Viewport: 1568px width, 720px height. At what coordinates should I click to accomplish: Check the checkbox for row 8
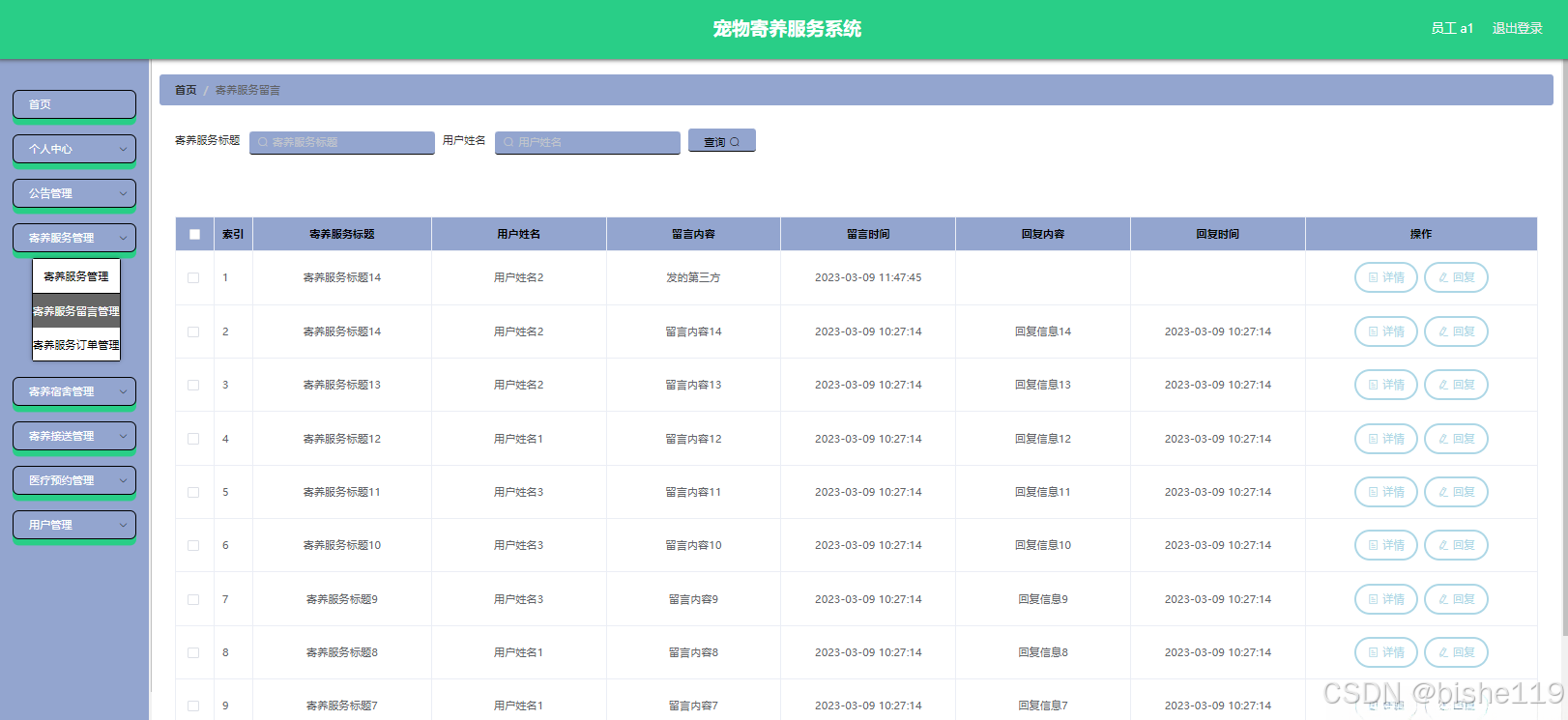[x=193, y=652]
